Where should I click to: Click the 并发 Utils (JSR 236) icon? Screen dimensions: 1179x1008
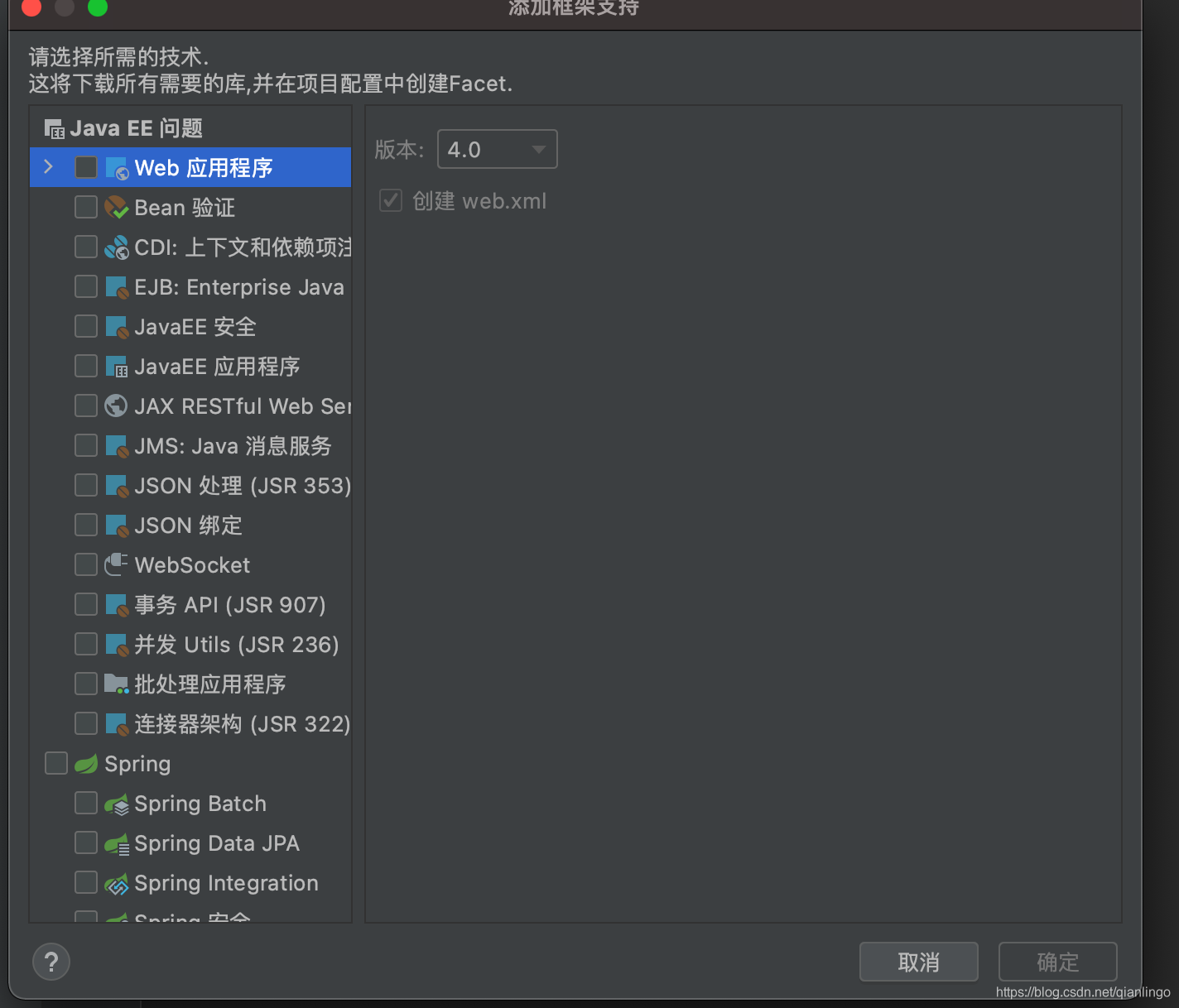coord(117,645)
